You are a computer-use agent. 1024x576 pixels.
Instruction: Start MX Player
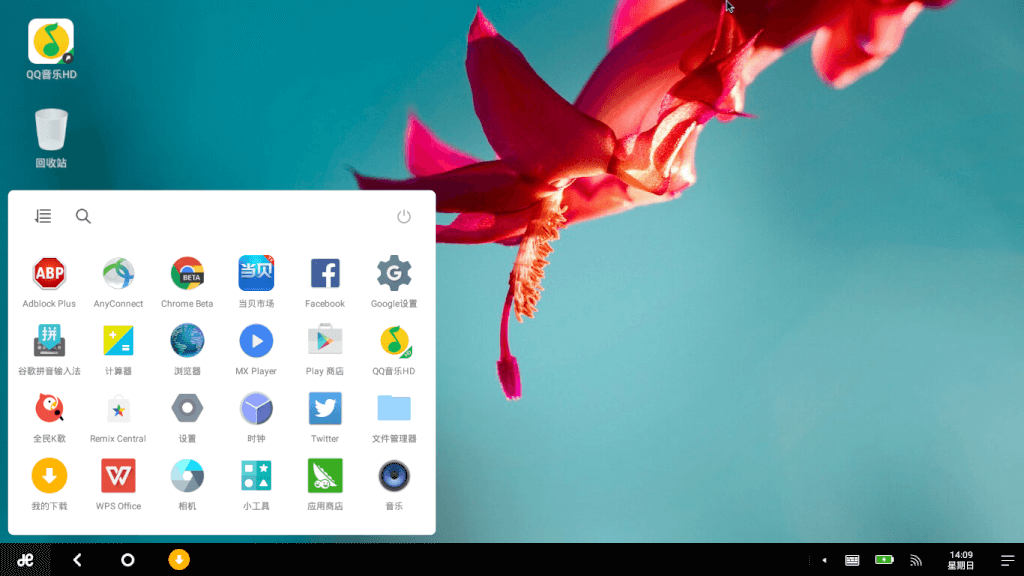[x=256, y=340]
